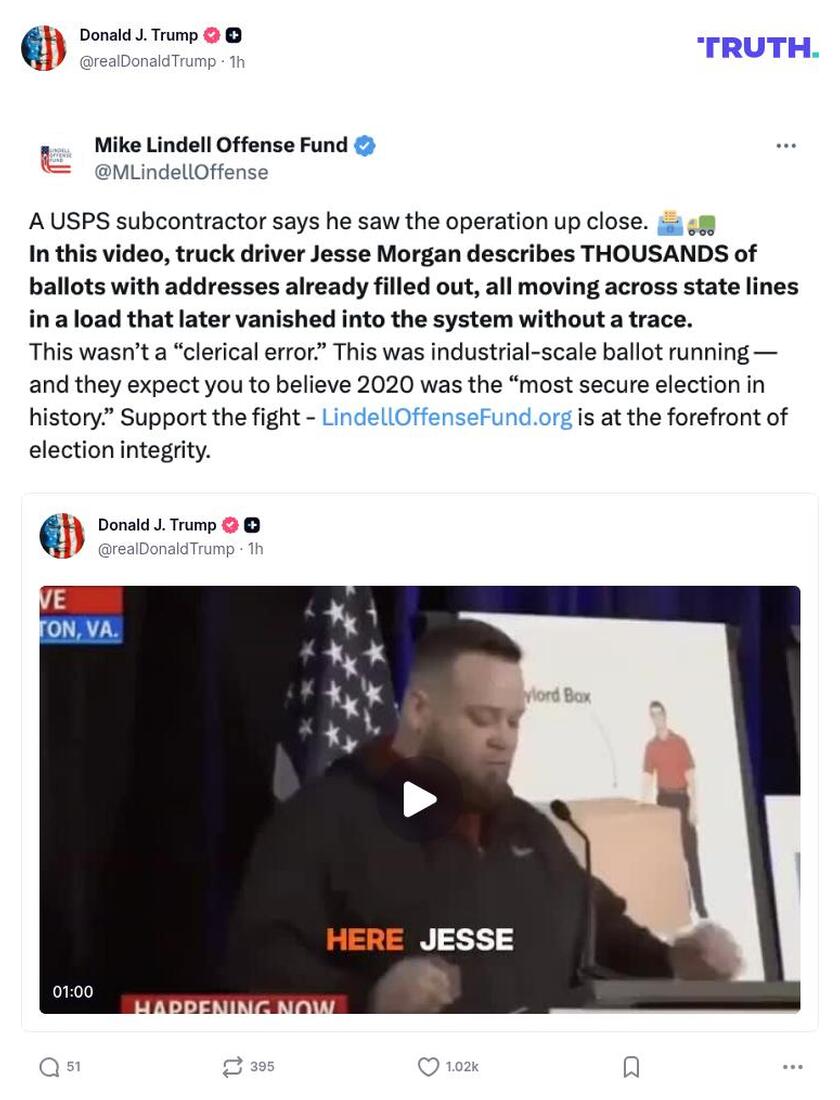Viewport: 840px width, 1100px height.
Task: Open the bottom post options ellipsis
Action: pyautogui.click(x=792, y=1067)
